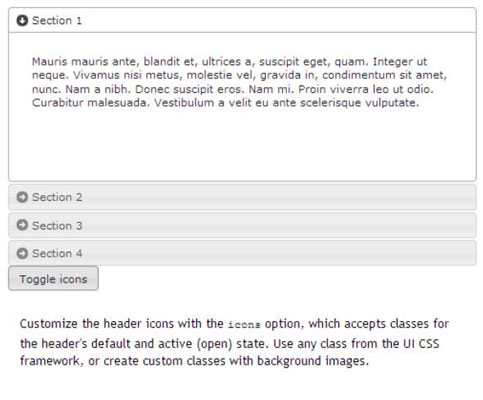Expand the Section 2 accordion header
The width and height of the screenshot is (483, 400).
pyautogui.click(x=242, y=197)
